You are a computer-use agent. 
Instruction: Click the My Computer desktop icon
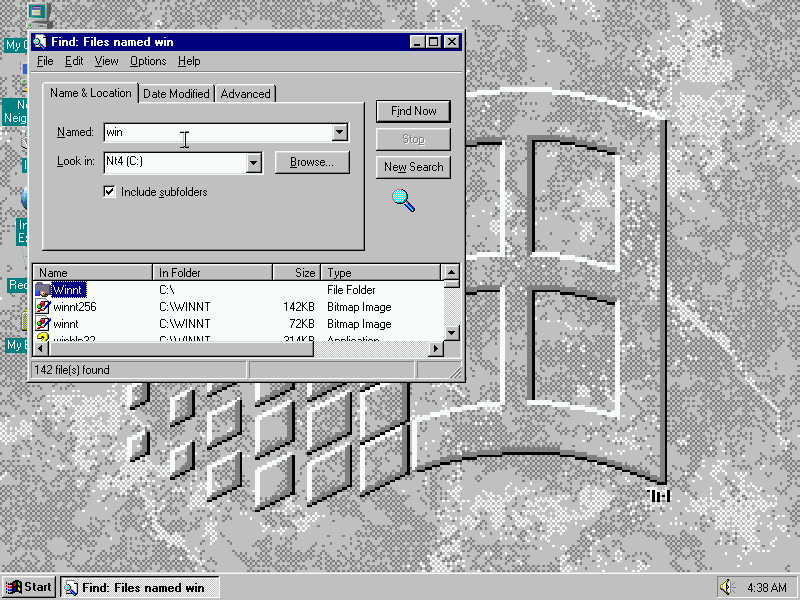38,15
